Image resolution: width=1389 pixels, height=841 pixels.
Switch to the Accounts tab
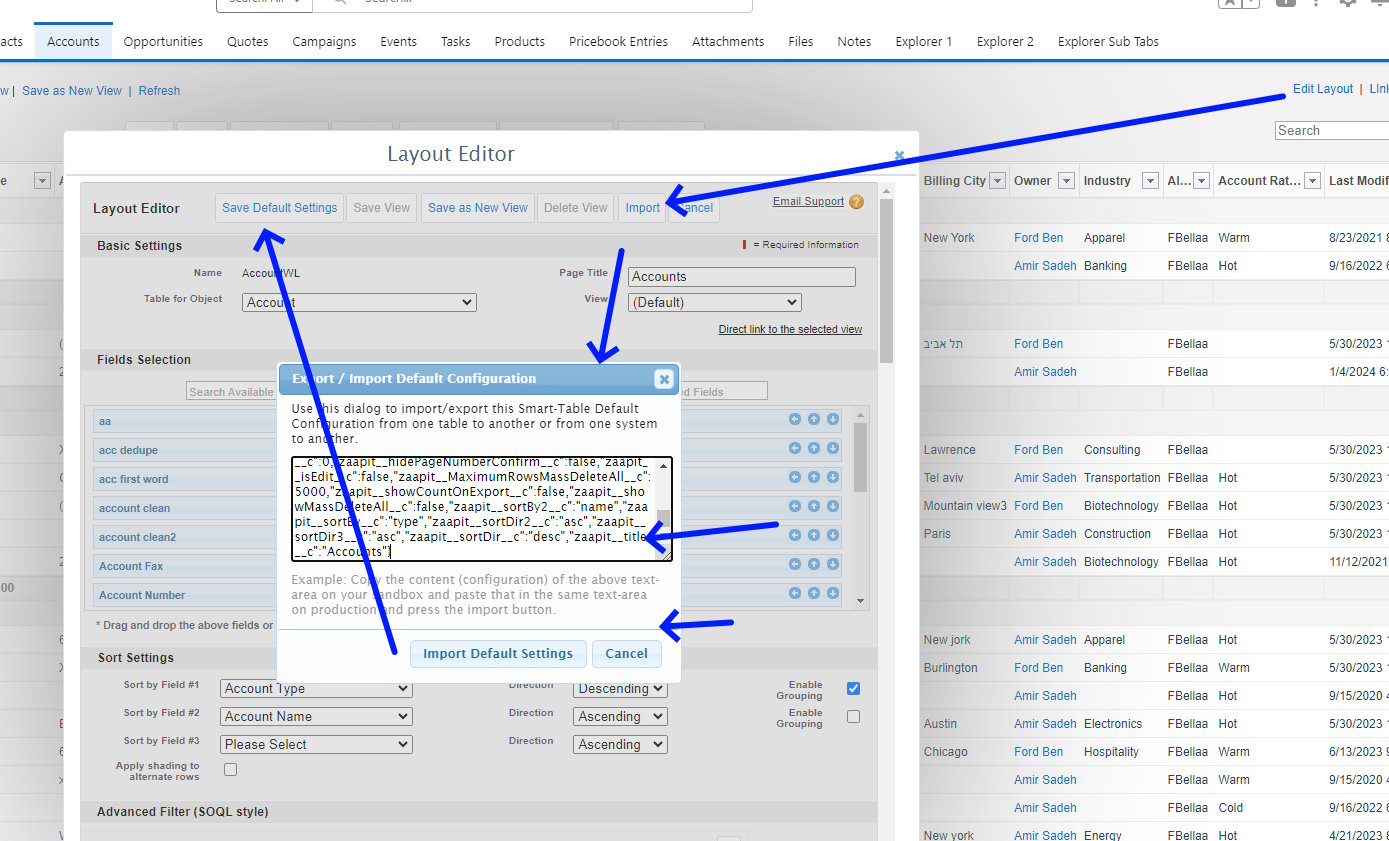(73, 41)
